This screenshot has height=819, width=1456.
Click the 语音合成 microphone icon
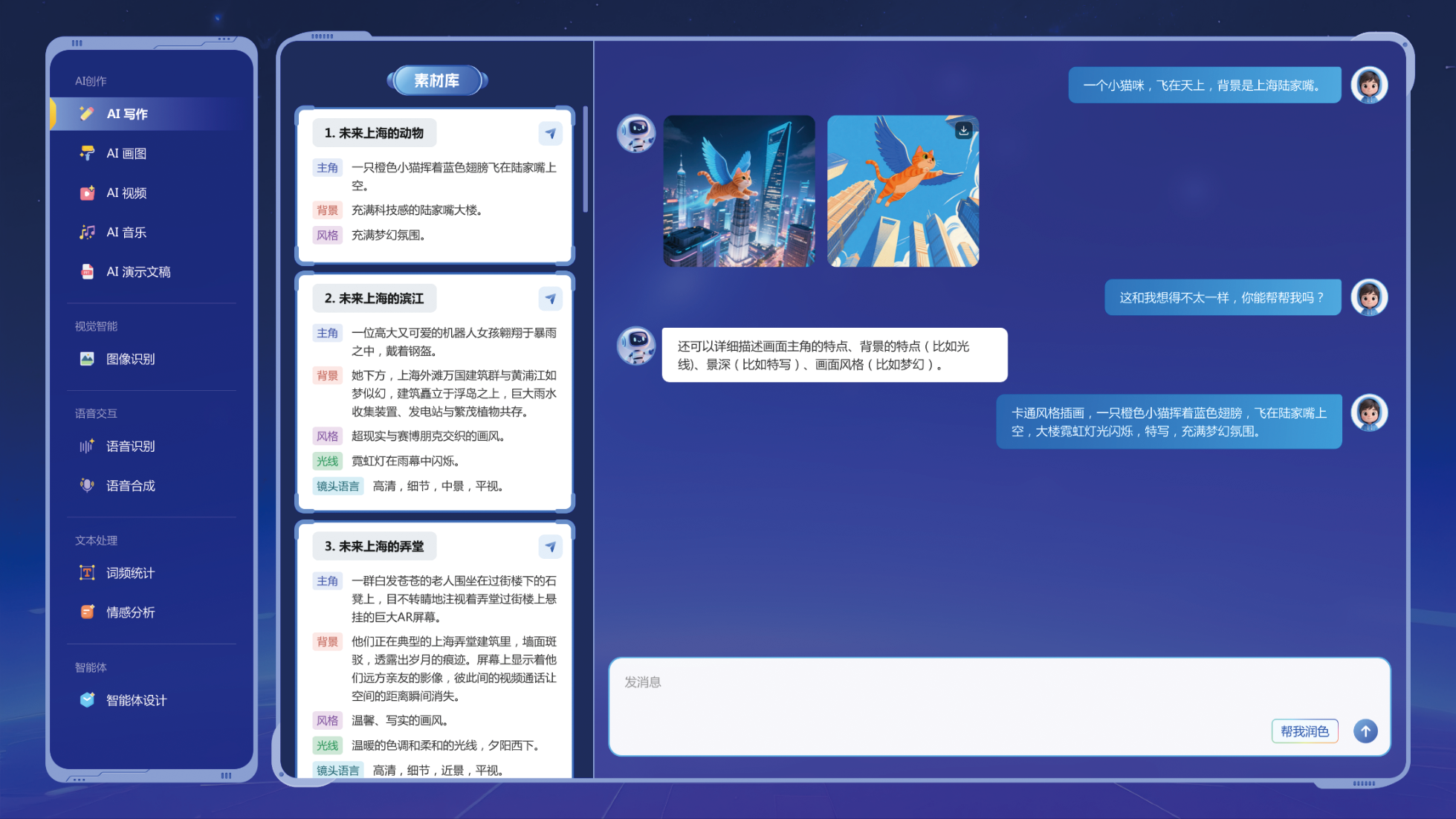coord(87,485)
